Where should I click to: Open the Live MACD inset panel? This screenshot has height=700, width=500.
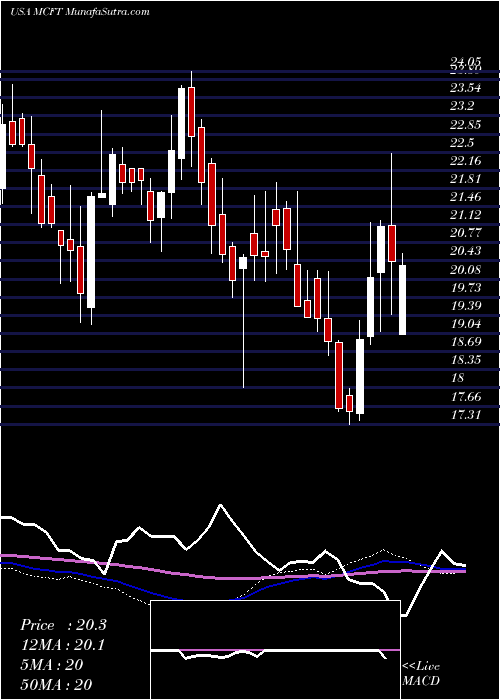[x=275, y=650]
